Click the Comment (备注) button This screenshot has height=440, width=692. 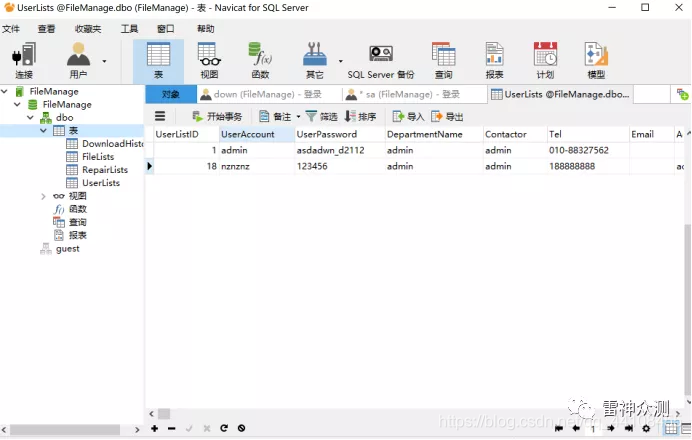coord(275,117)
